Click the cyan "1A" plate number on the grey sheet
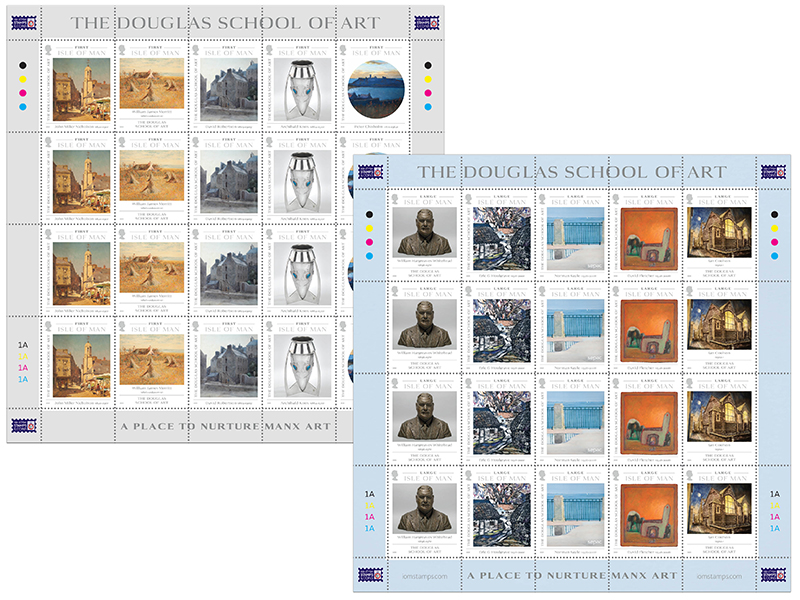 (x=23, y=379)
